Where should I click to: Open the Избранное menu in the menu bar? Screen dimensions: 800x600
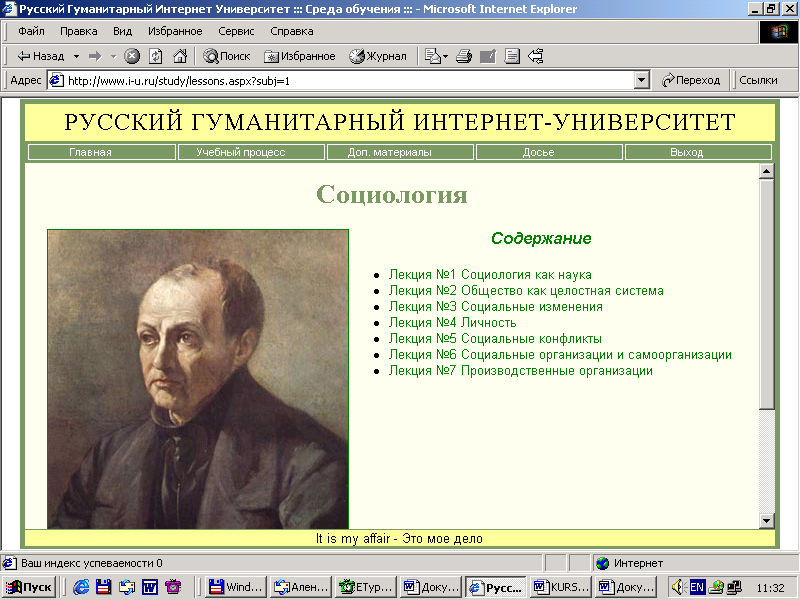tap(175, 31)
